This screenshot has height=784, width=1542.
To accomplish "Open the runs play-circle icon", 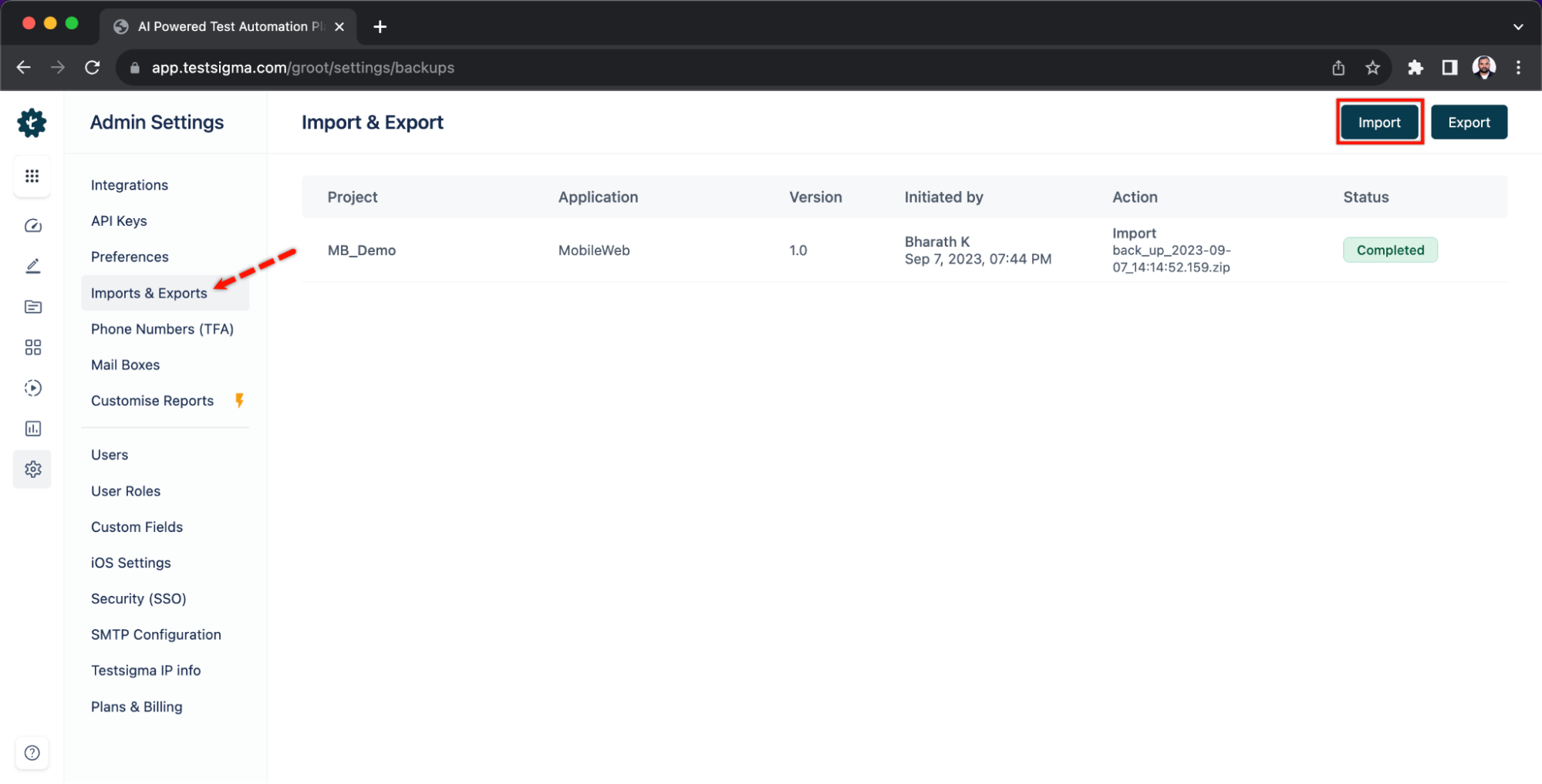I will pyautogui.click(x=32, y=388).
